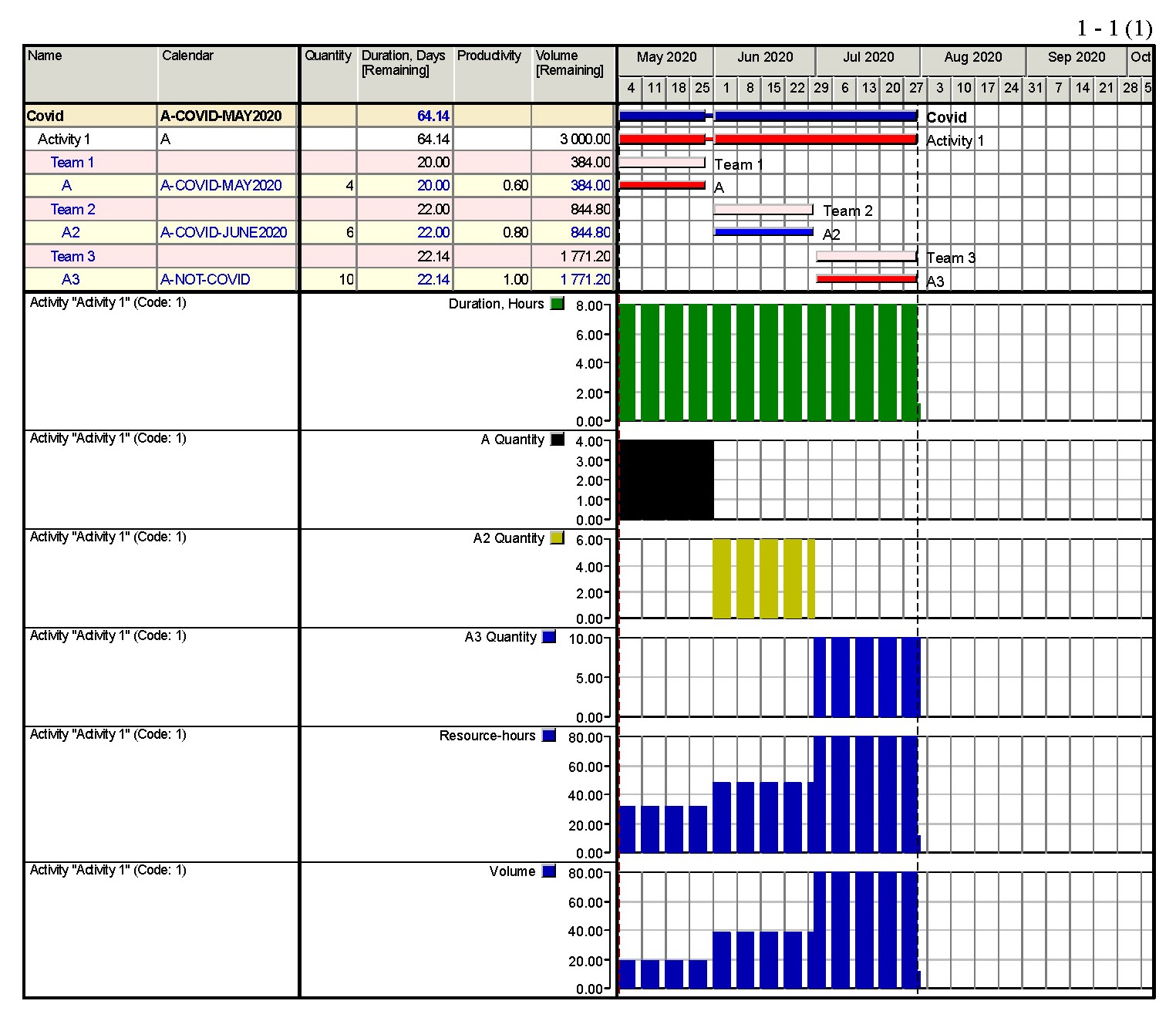Select the Name column header

92,74
